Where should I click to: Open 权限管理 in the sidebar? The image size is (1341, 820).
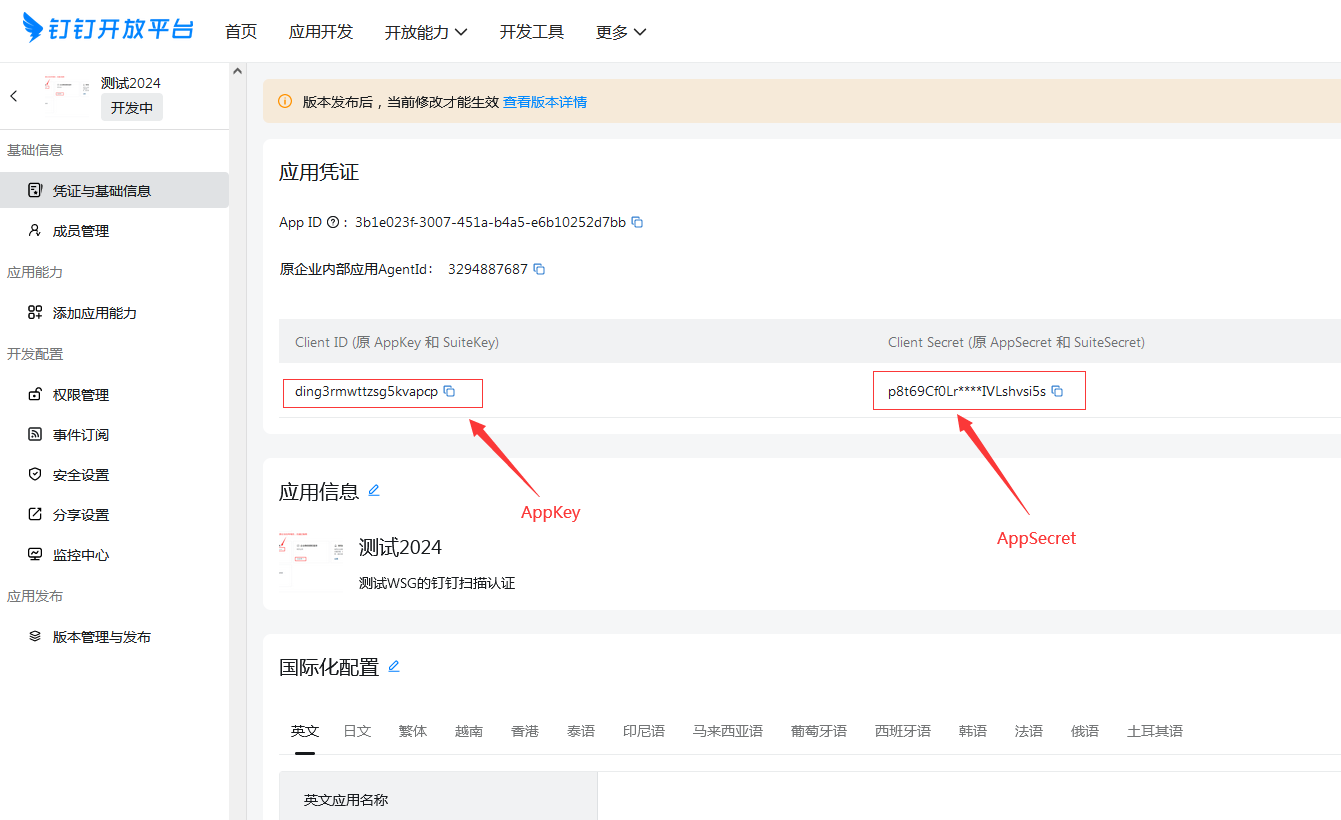[81, 395]
